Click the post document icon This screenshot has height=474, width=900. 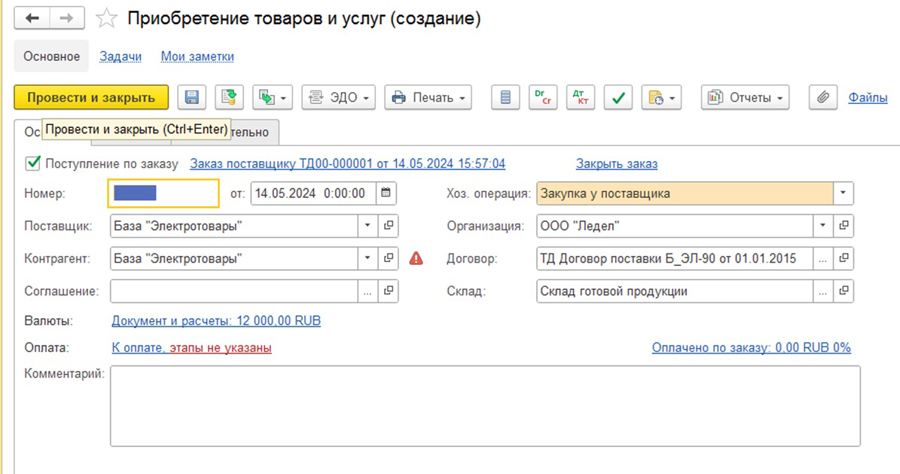(230, 97)
